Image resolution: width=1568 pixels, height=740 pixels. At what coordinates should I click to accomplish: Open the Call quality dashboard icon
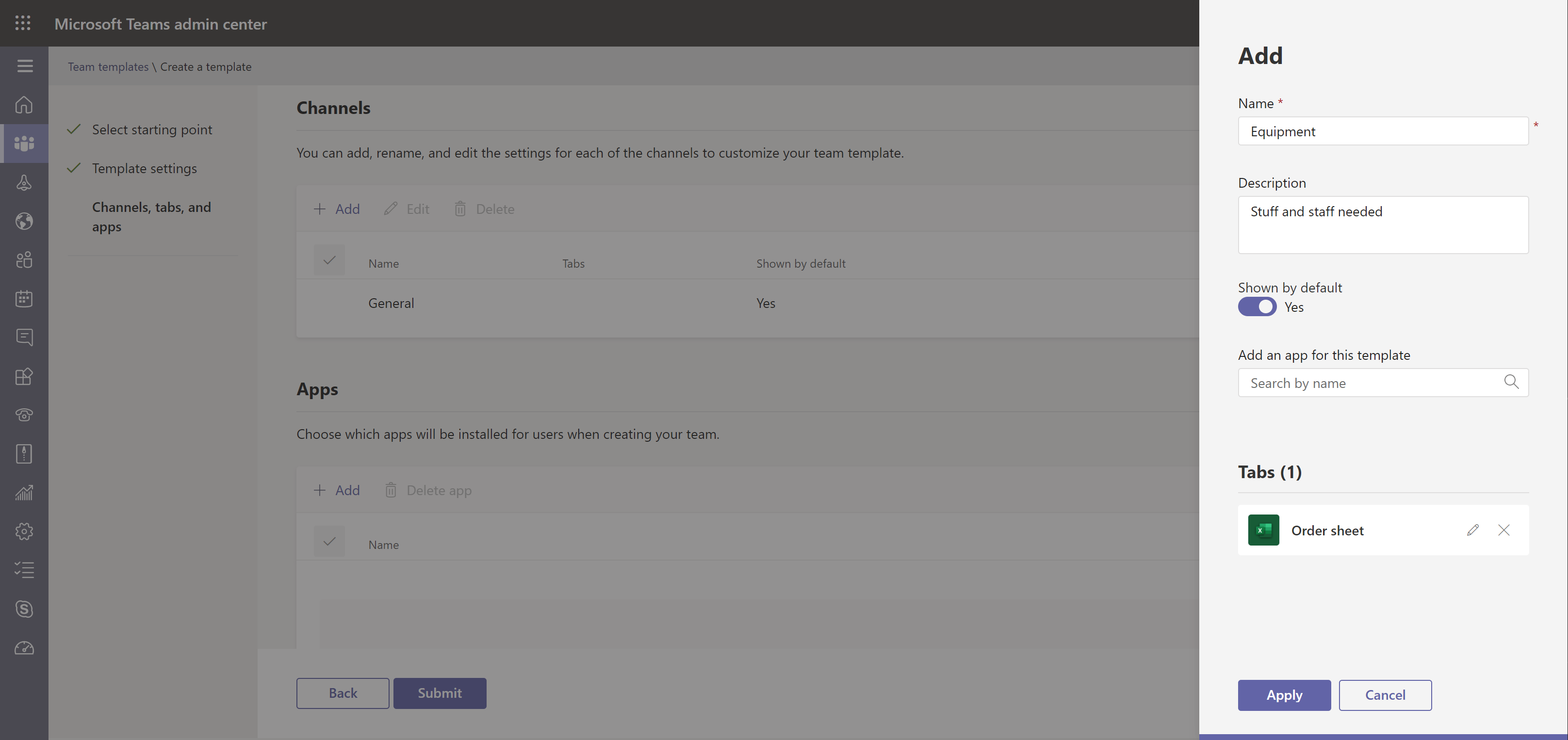(x=24, y=648)
